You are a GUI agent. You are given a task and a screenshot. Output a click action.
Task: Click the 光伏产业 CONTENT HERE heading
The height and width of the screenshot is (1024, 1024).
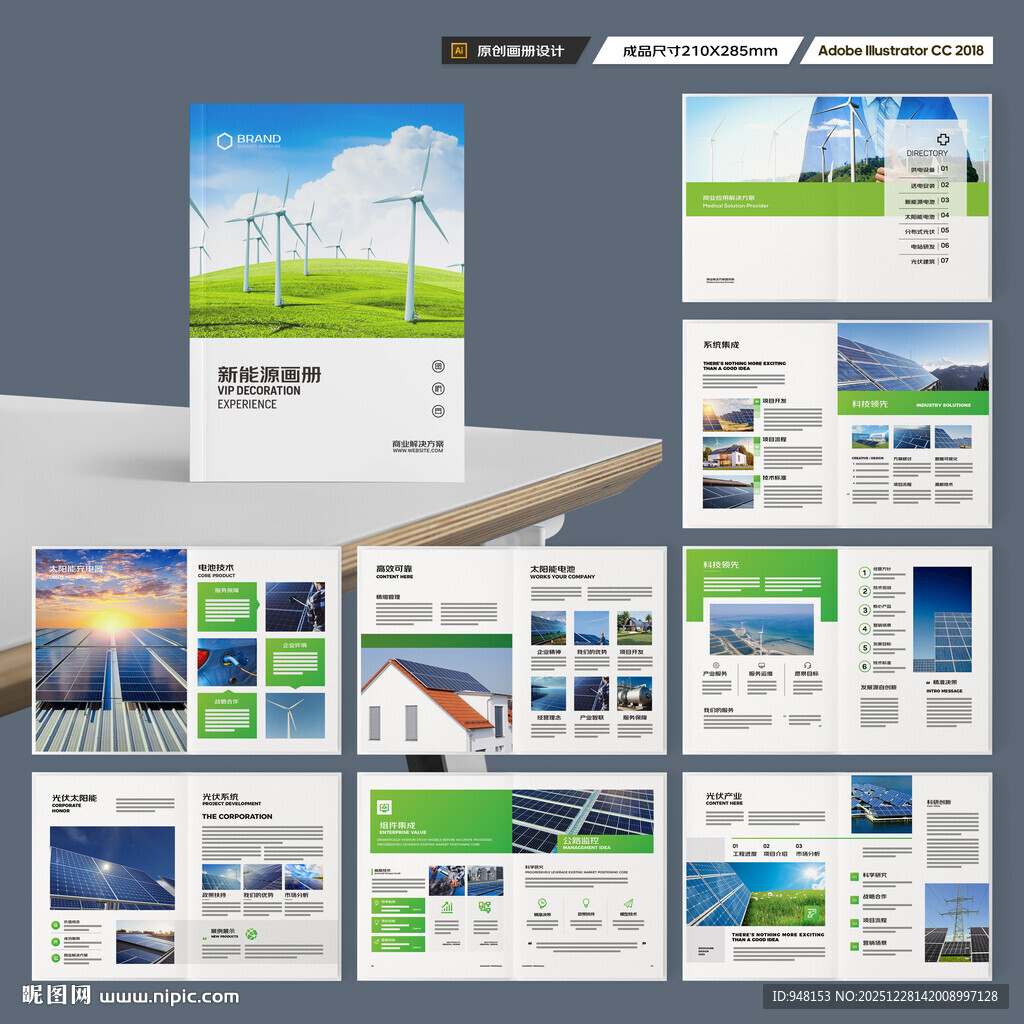click(724, 799)
